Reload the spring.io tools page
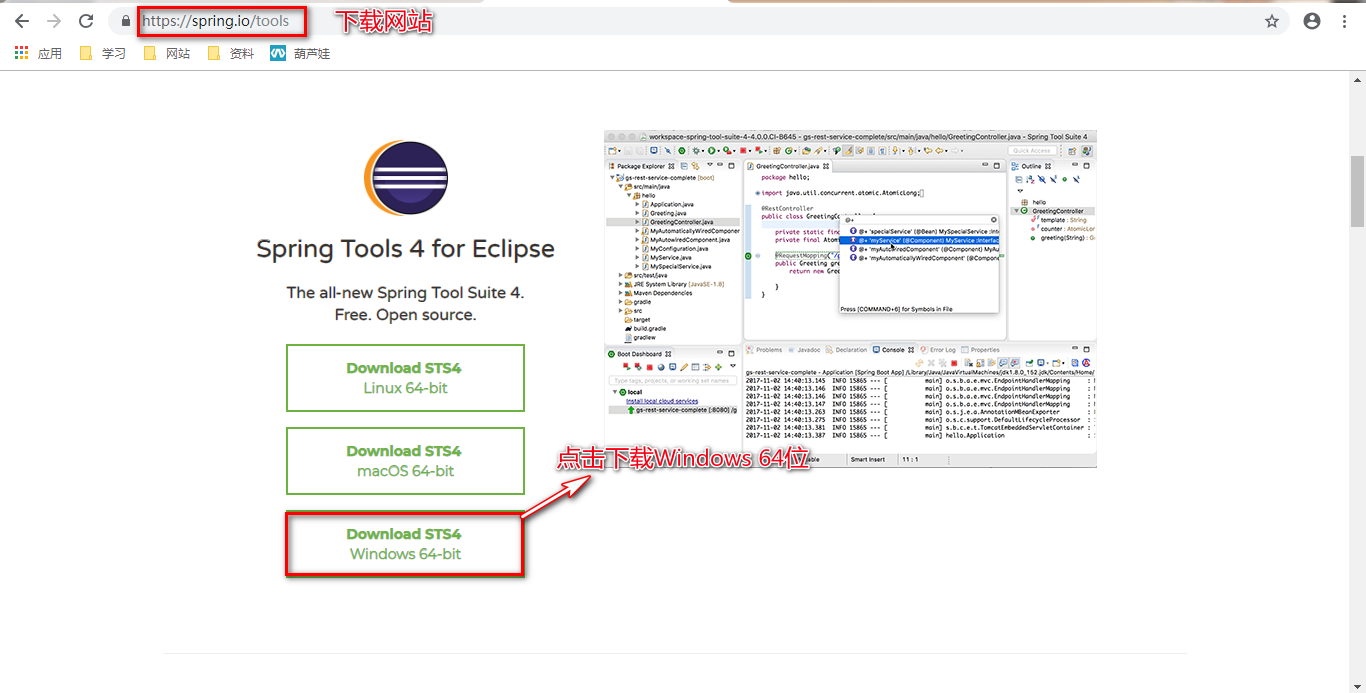Screen dimensions: 1366x693 click(x=86, y=21)
